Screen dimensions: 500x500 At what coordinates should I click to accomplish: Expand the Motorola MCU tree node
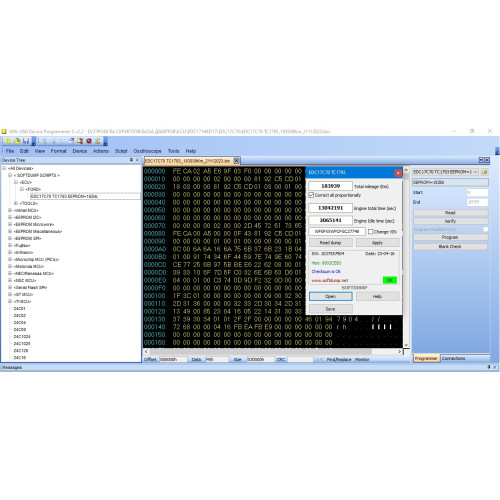coord(10,266)
